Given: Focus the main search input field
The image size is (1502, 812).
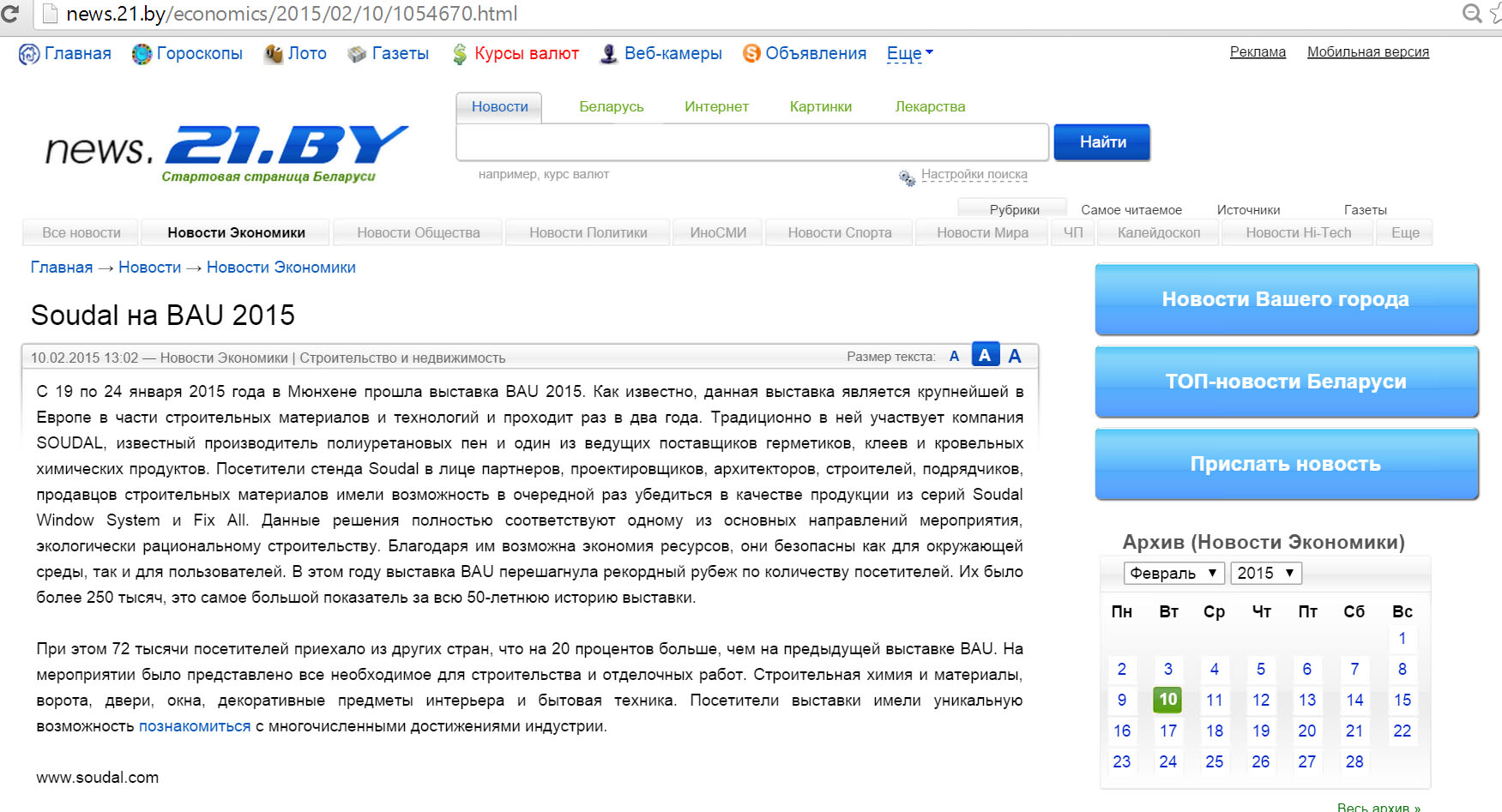Looking at the screenshot, I should (x=752, y=142).
